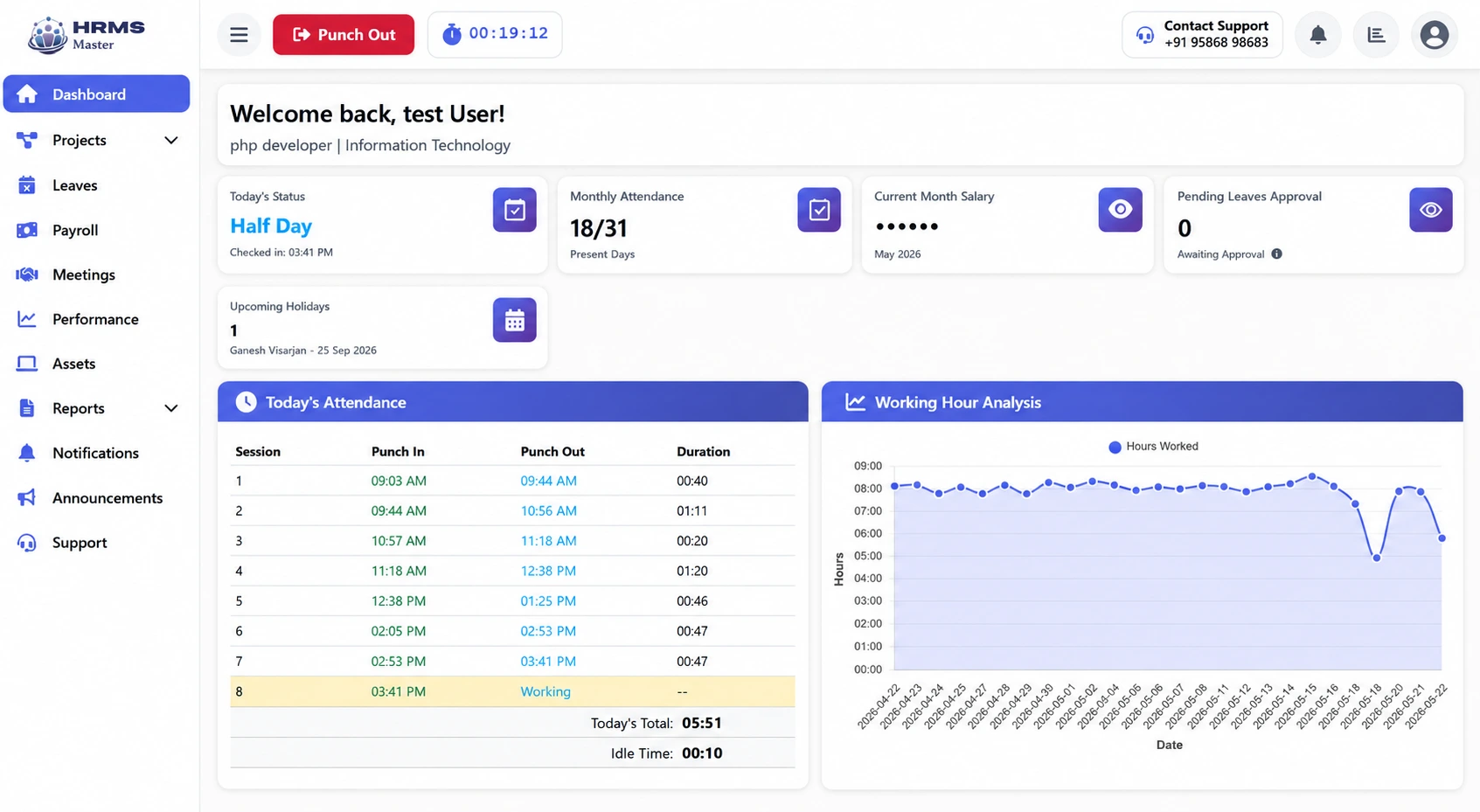
Task: Click the stopwatch timer 00:19:12
Action: [495, 34]
